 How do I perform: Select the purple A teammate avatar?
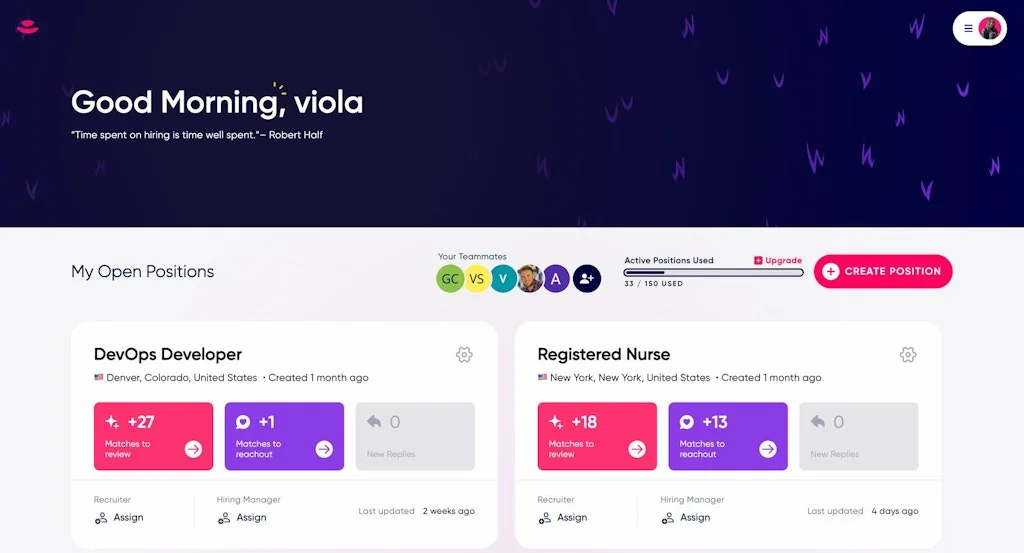click(557, 279)
